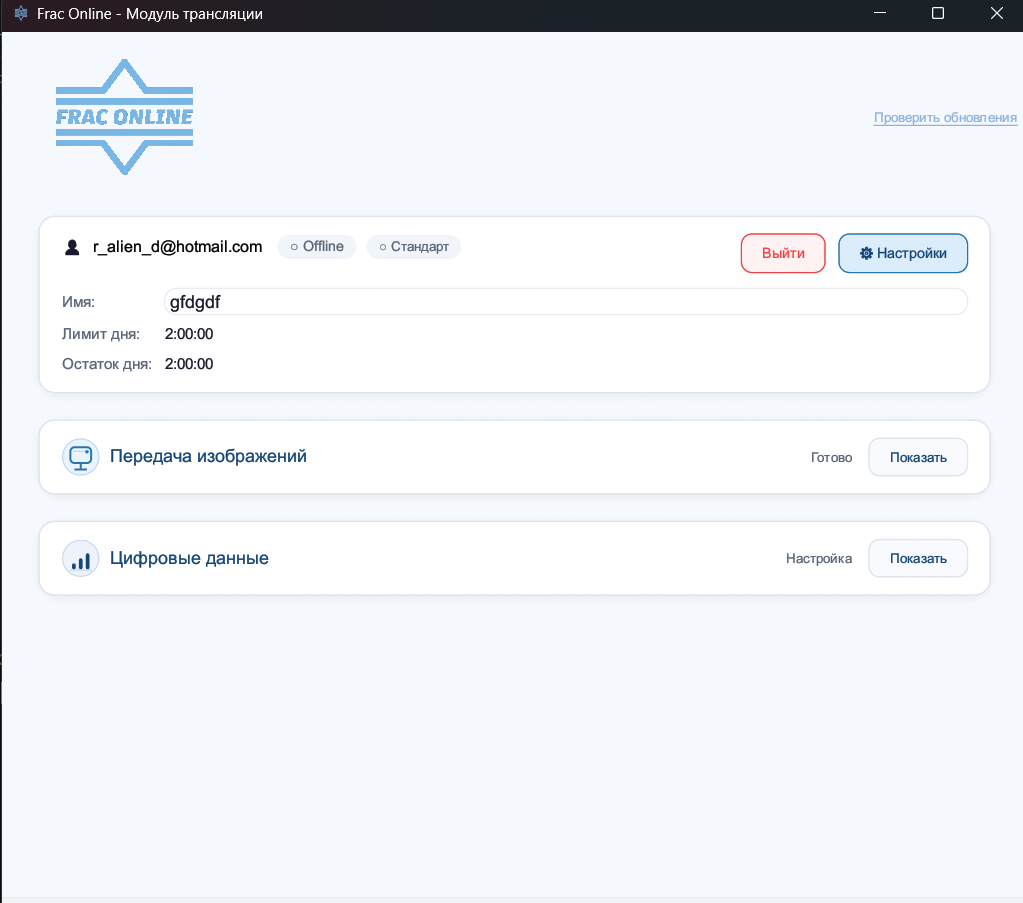Click the Цифровые данные heading

[189, 558]
